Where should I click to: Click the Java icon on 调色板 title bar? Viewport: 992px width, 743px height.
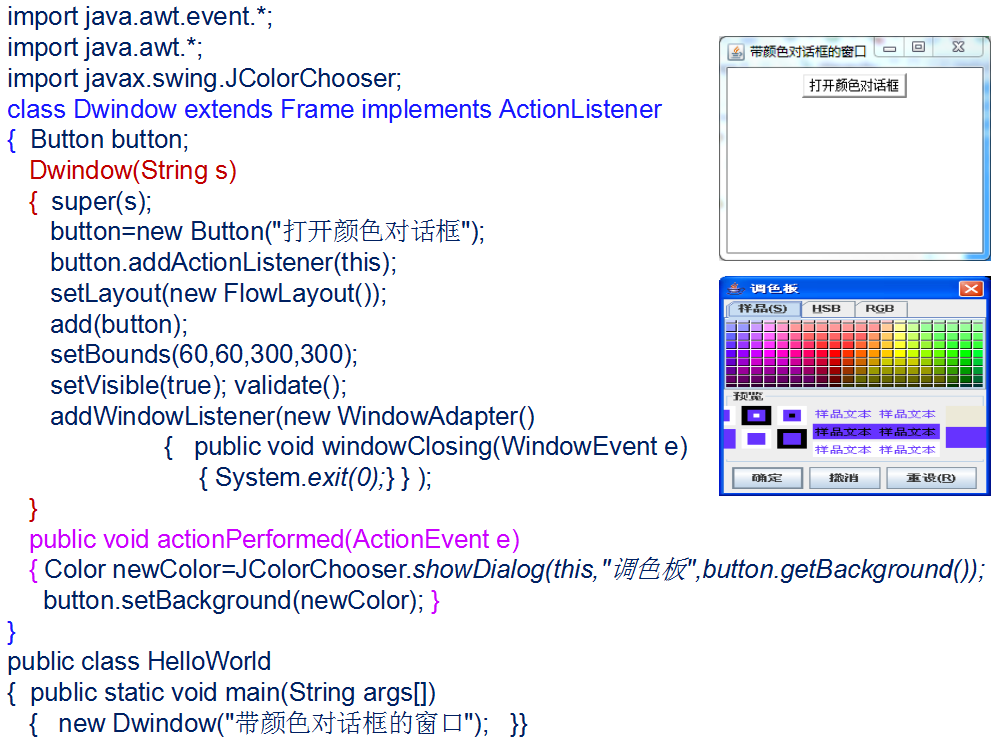point(735,289)
